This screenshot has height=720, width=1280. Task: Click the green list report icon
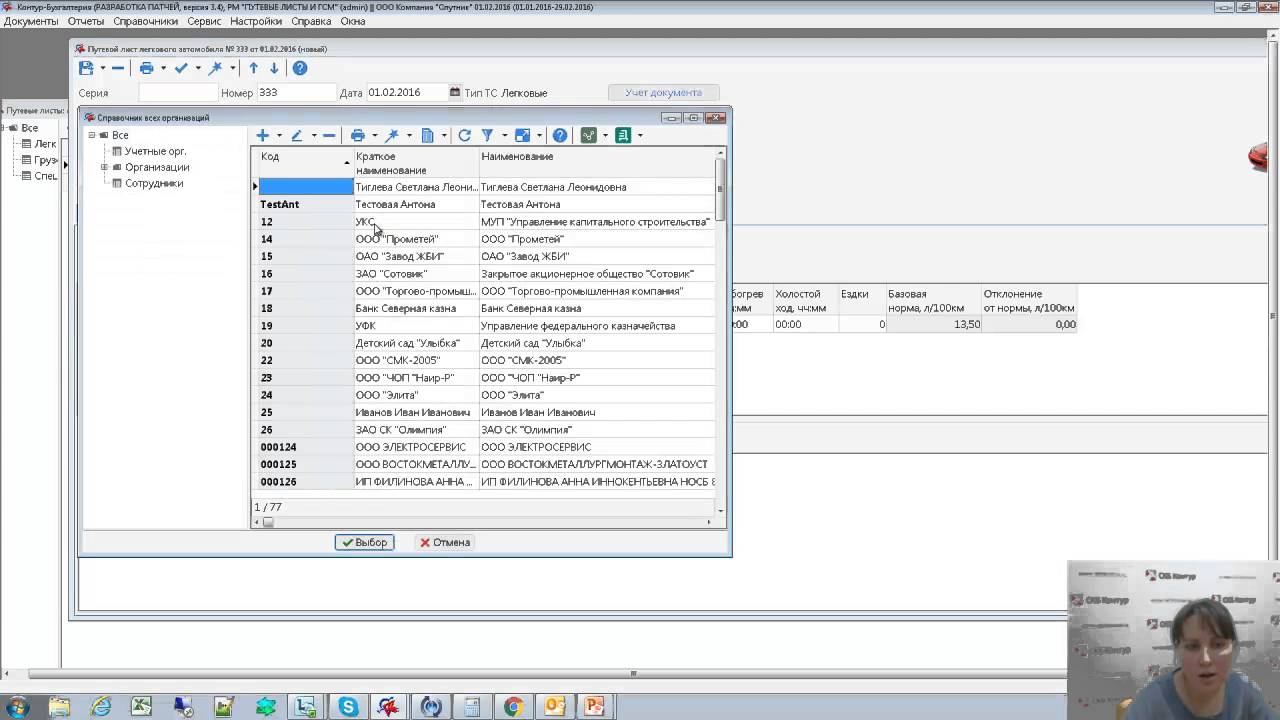[x=623, y=135]
